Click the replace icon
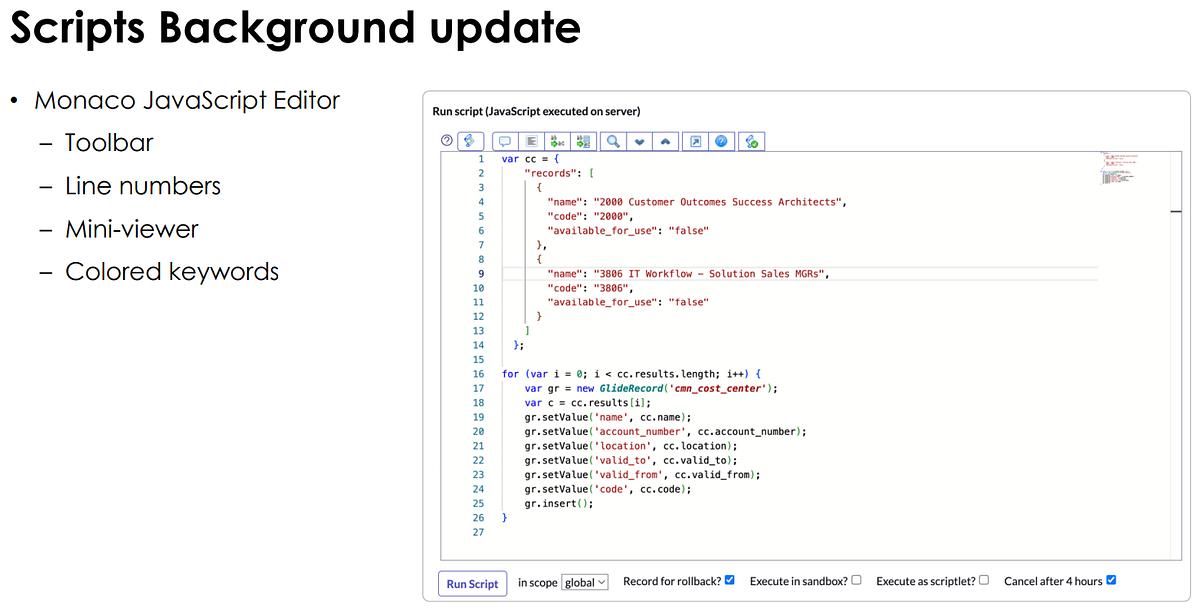This screenshot has height=608, width=1200. (x=558, y=141)
